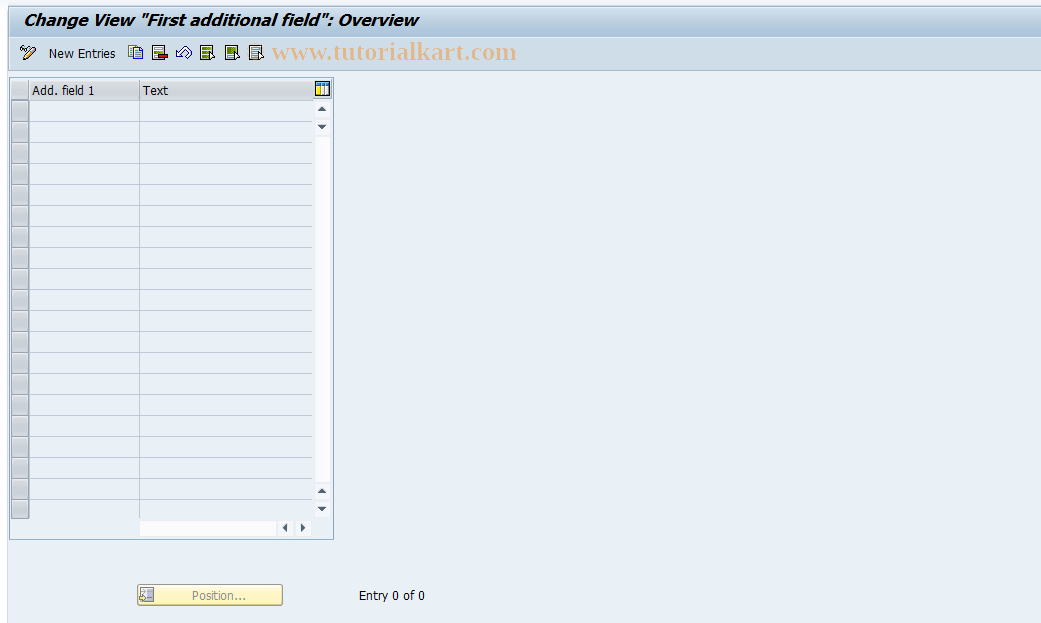Screen dimensions: 1041x623
Task: Click first row Text cell
Action: click(226, 111)
